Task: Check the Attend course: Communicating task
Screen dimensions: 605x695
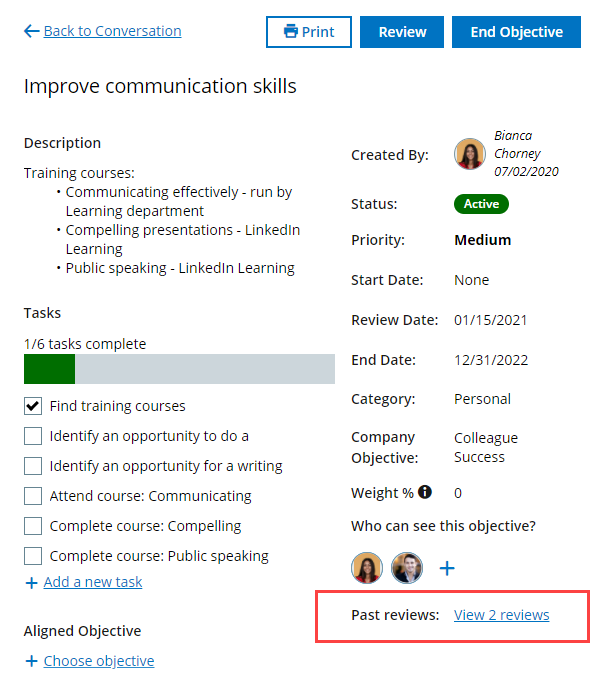Action: click(33, 496)
